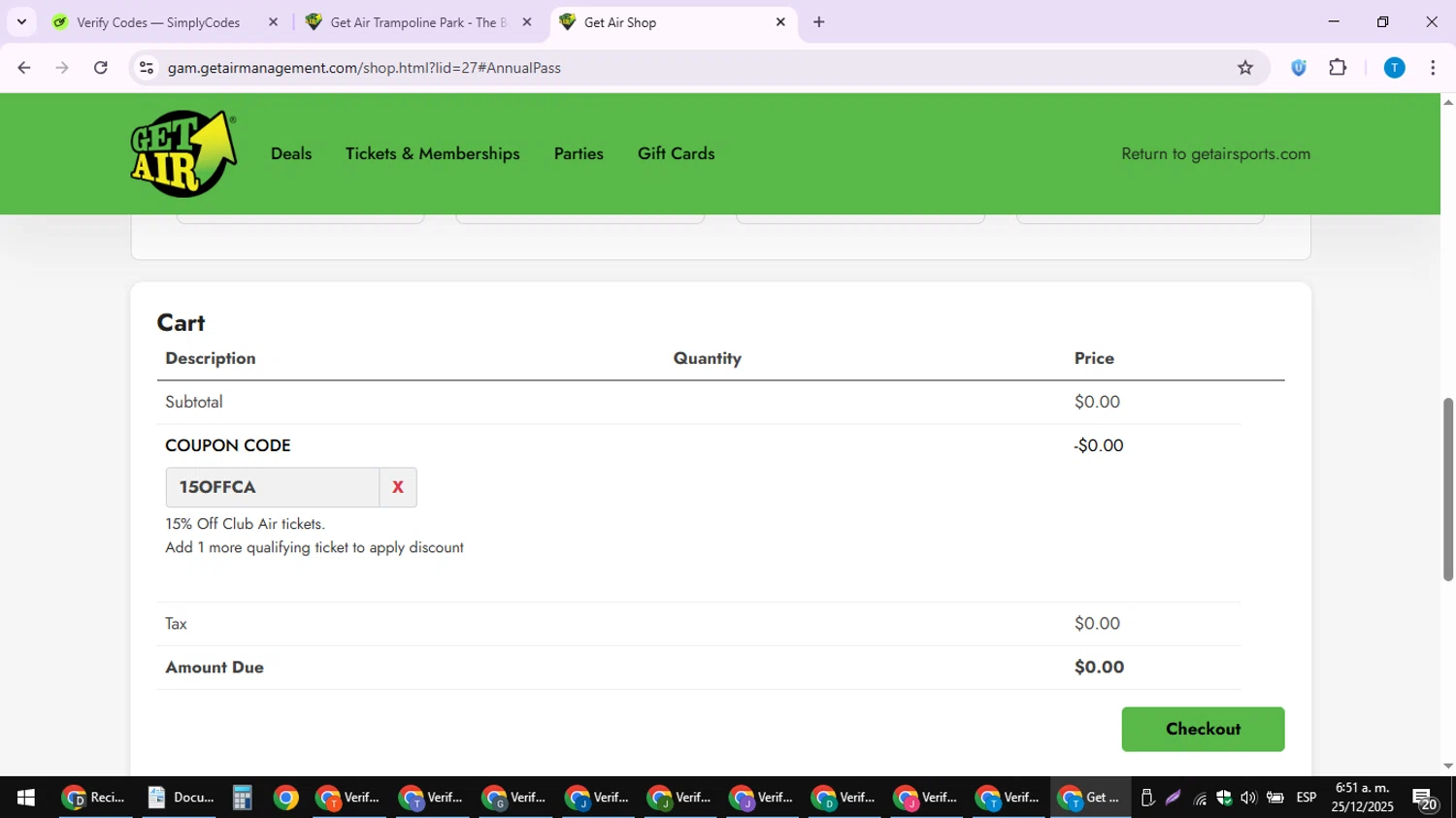
Task: Close the Get Air Trampoline Park tab
Action: point(527,22)
